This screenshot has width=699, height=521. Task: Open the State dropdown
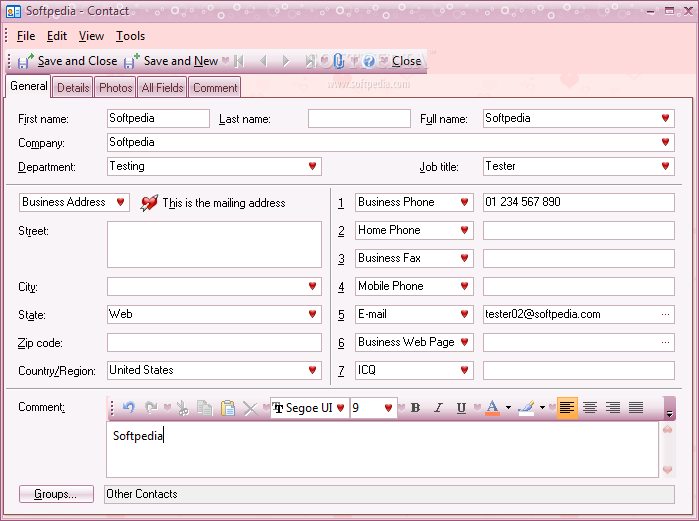click(312, 314)
